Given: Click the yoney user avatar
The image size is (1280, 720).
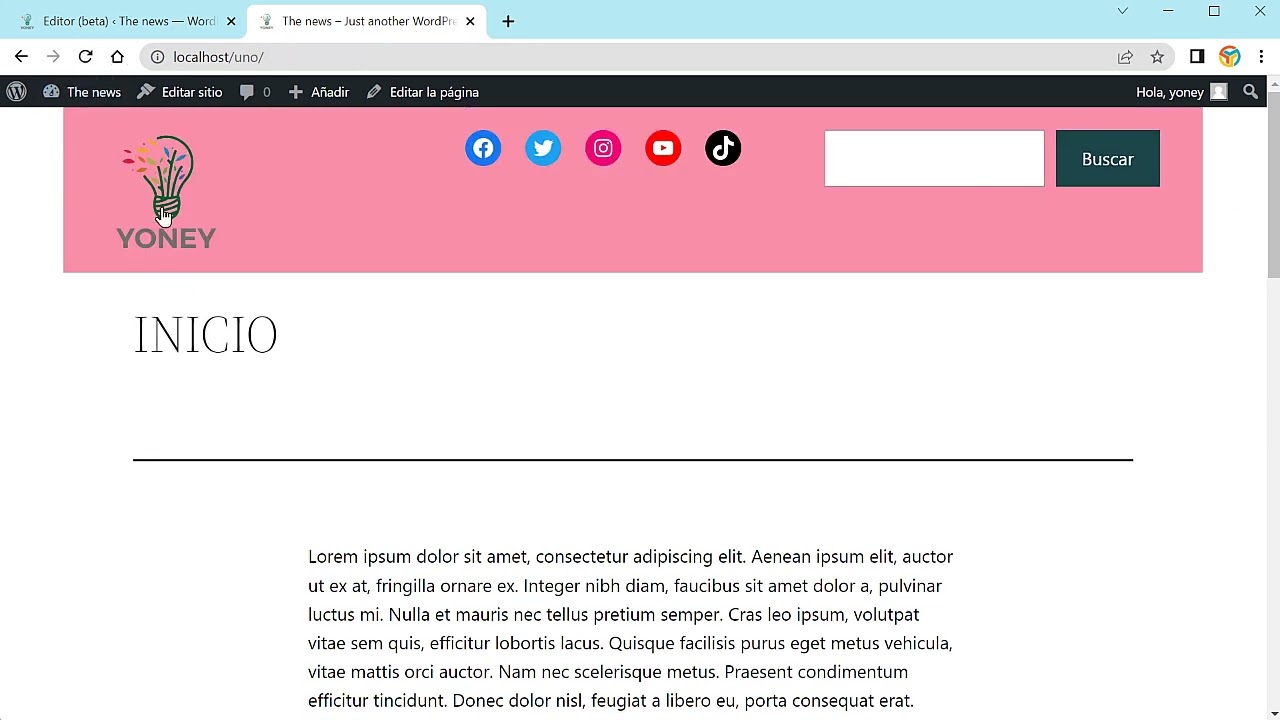Looking at the screenshot, I should [1218, 92].
